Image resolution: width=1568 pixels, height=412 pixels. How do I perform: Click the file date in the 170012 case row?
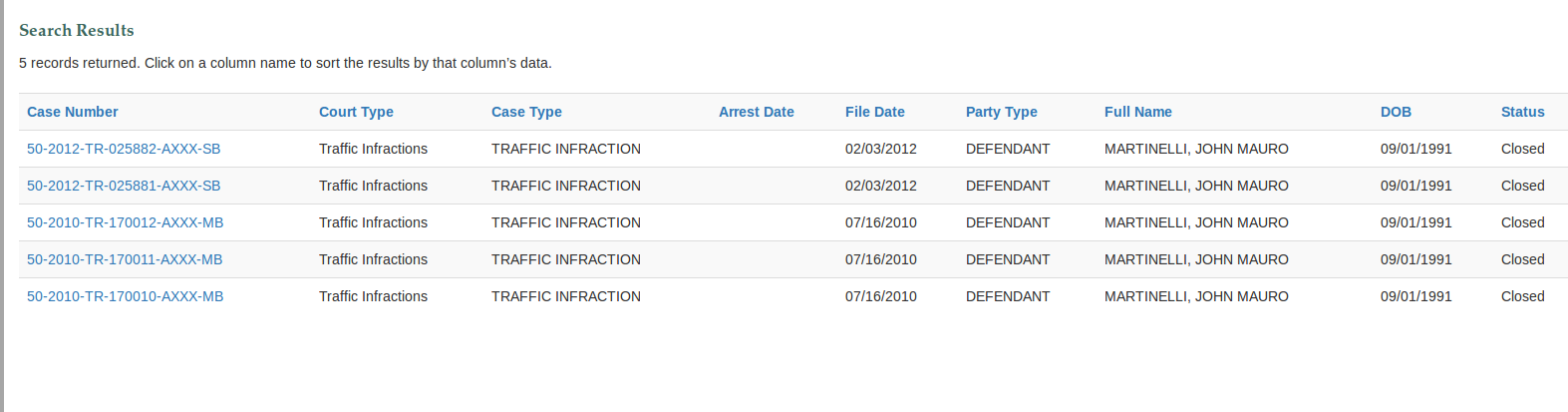(x=880, y=222)
